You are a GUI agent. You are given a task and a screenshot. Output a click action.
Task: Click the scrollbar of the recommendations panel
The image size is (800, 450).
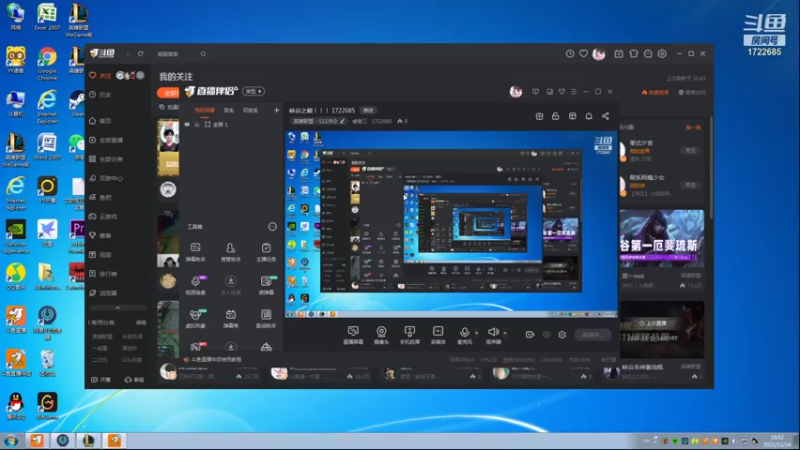[x=711, y=168]
